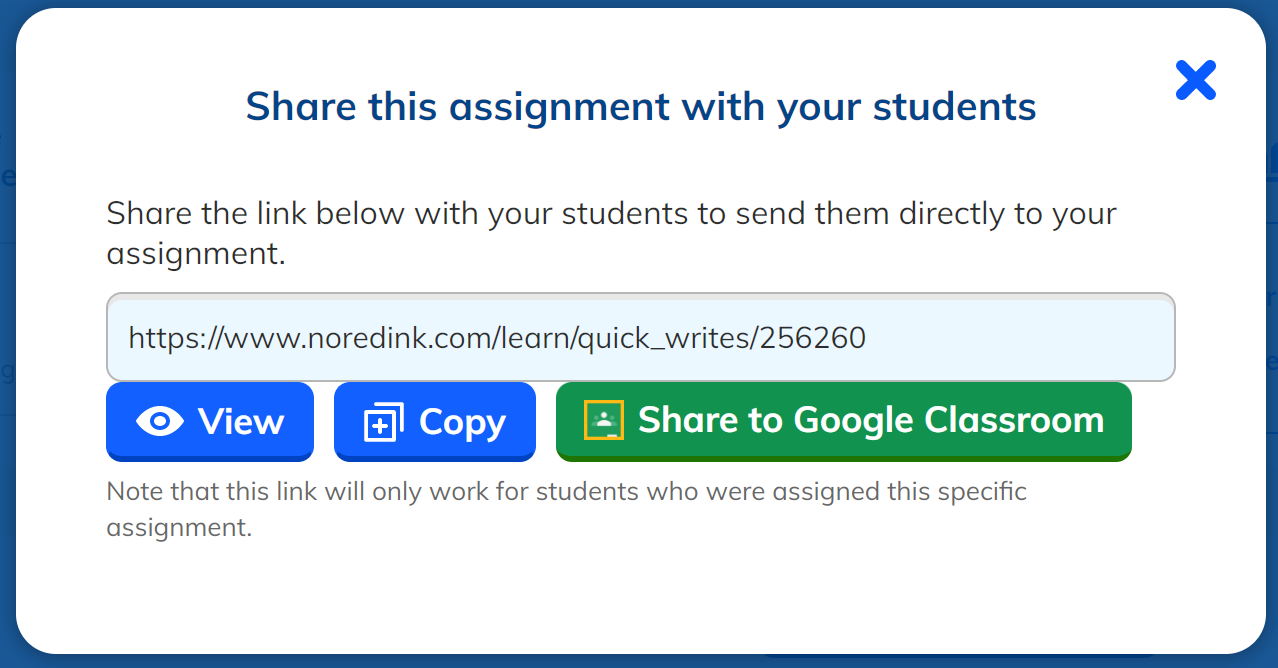The height and width of the screenshot is (668, 1278).
Task: Click the 'View' label text
Action: (x=241, y=421)
